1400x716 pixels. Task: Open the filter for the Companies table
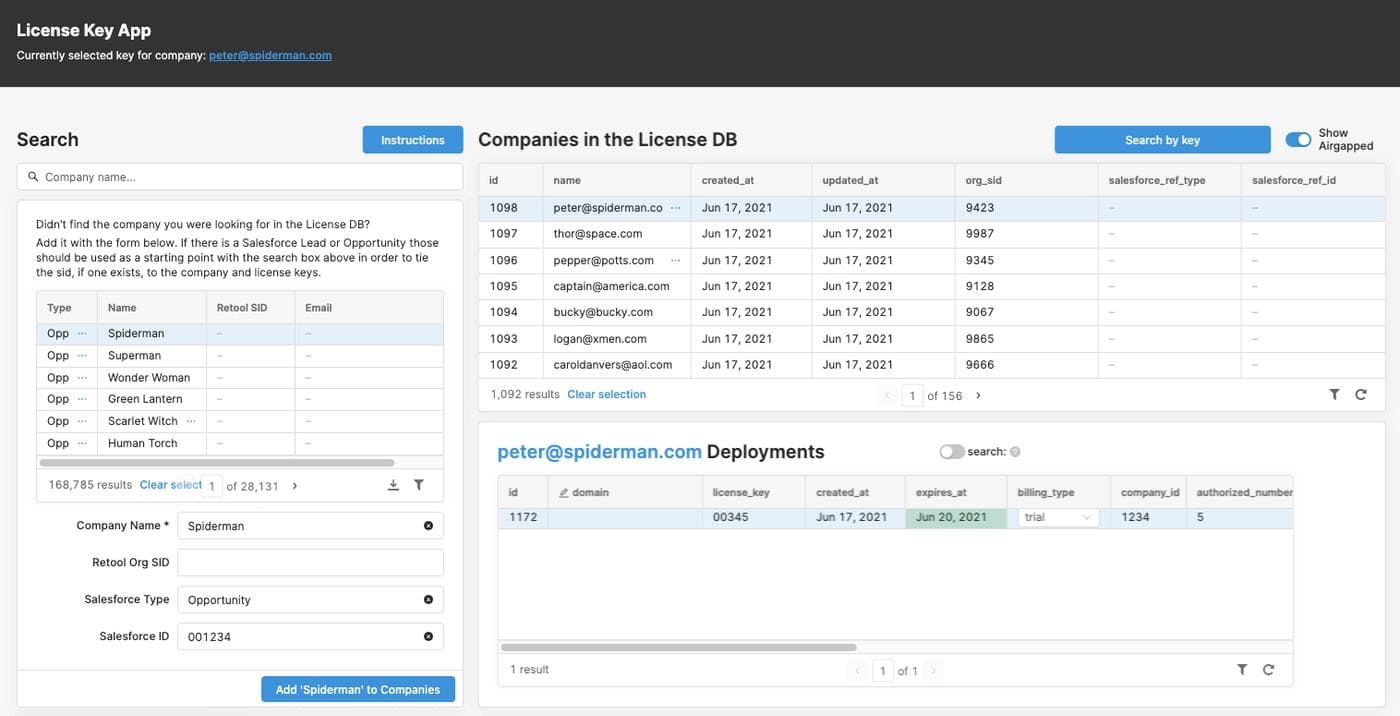tap(1334, 395)
